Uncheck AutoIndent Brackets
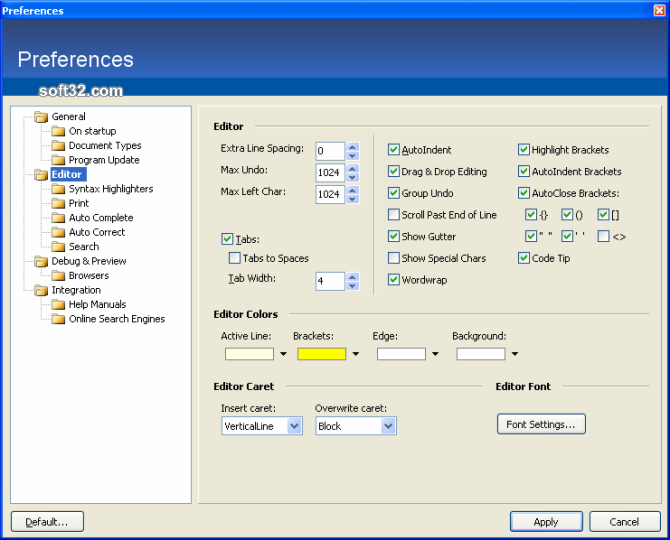 coord(524,171)
